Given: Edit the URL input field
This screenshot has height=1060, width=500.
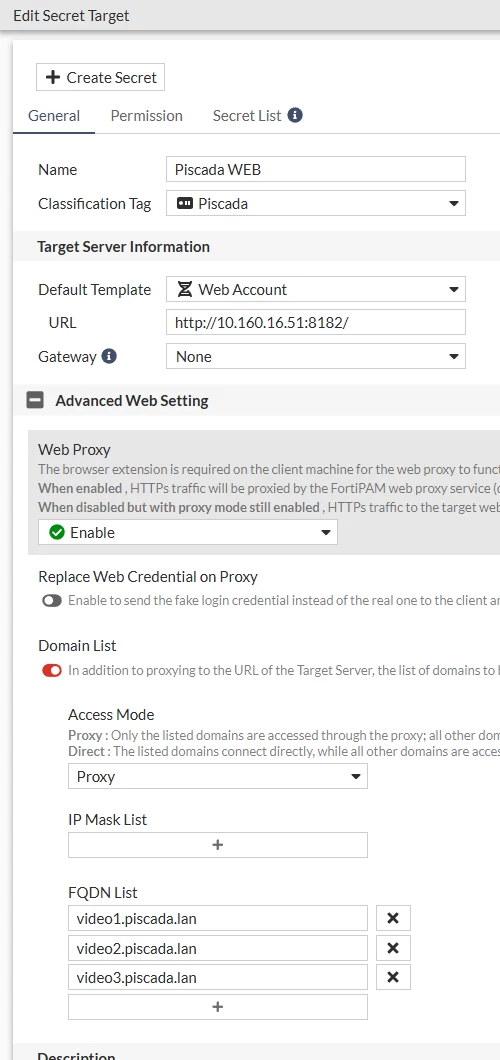Looking at the screenshot, I should point(316,323).
